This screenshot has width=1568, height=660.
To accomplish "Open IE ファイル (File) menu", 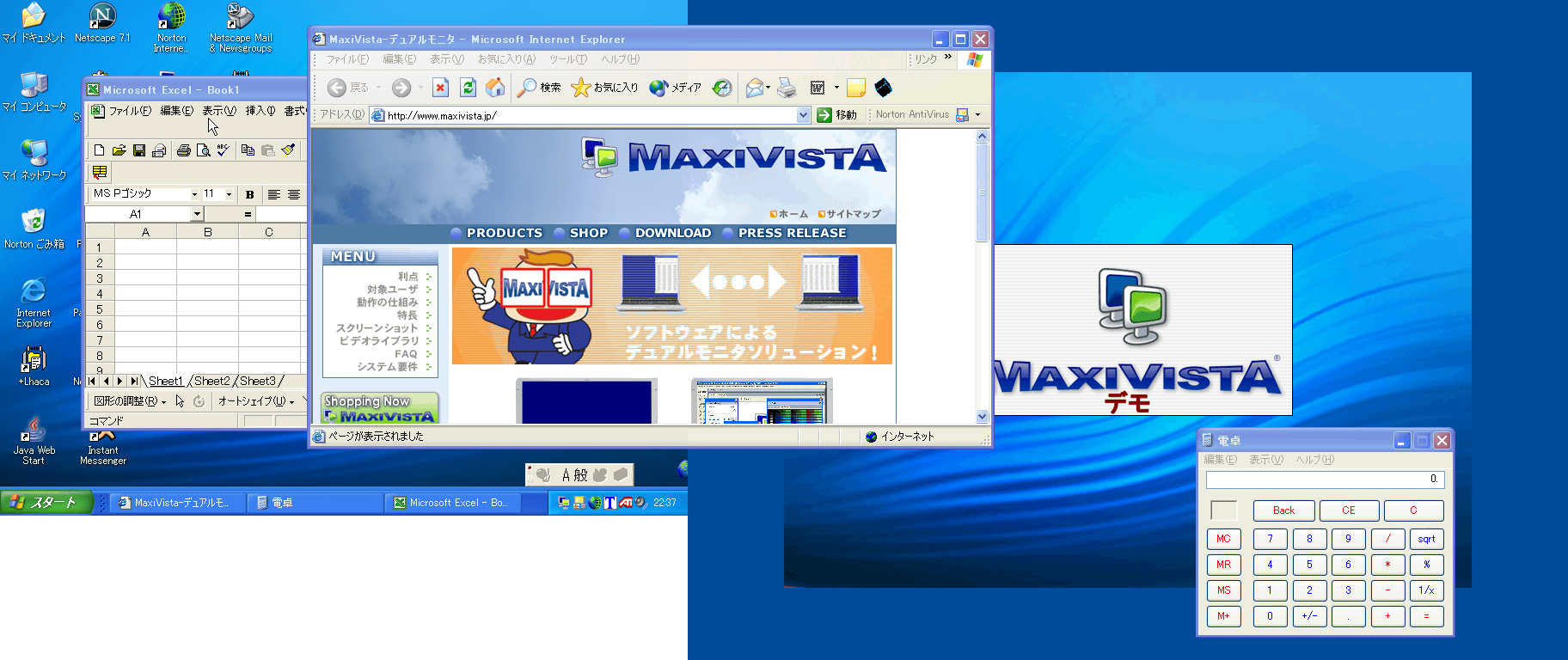I will pyautogui.click(x=347, y=59).
